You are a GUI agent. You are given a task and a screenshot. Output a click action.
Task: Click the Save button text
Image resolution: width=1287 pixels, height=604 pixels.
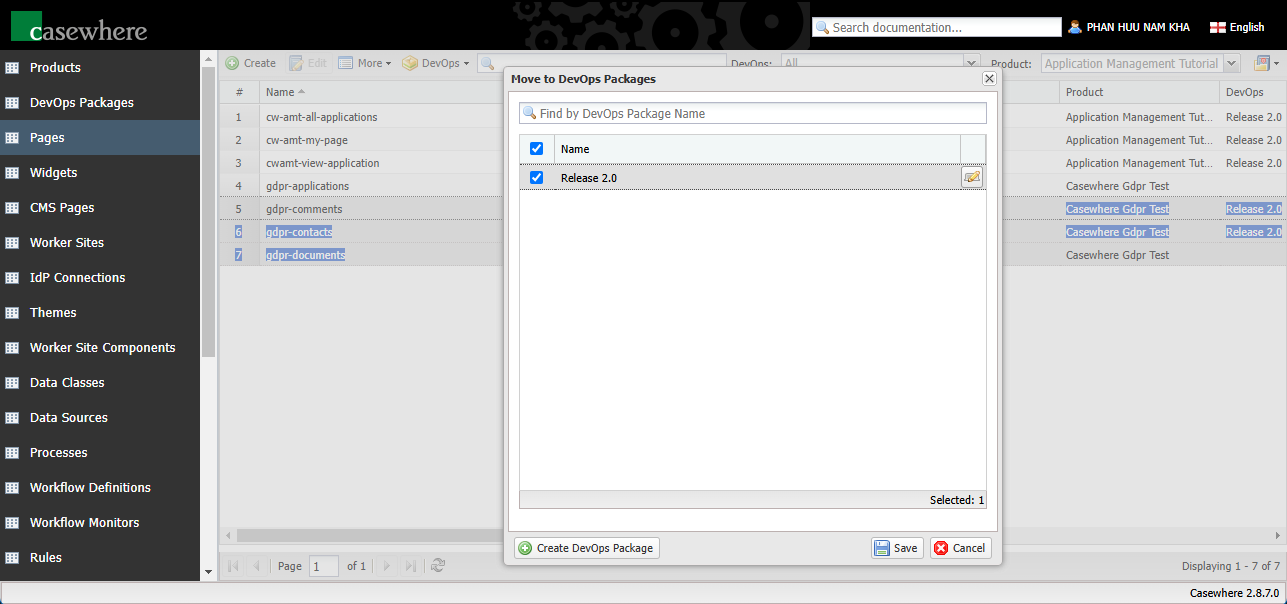(x=906, y=548)
